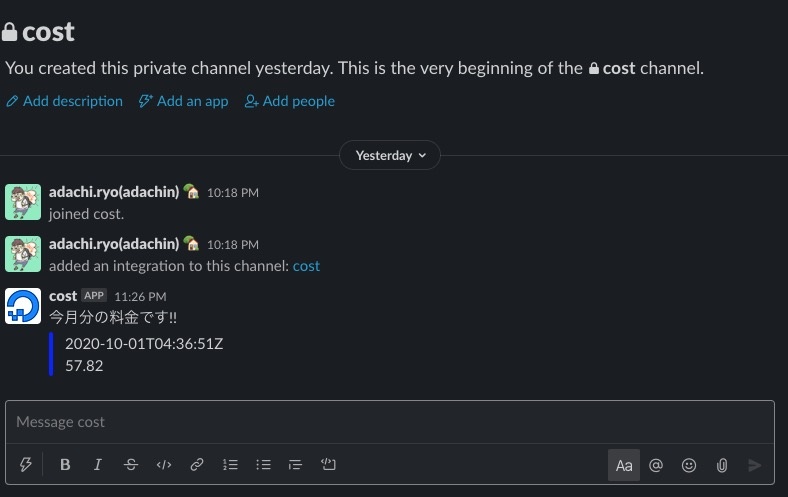Expand the Yesterday date dropdown

tap(390, 155)
